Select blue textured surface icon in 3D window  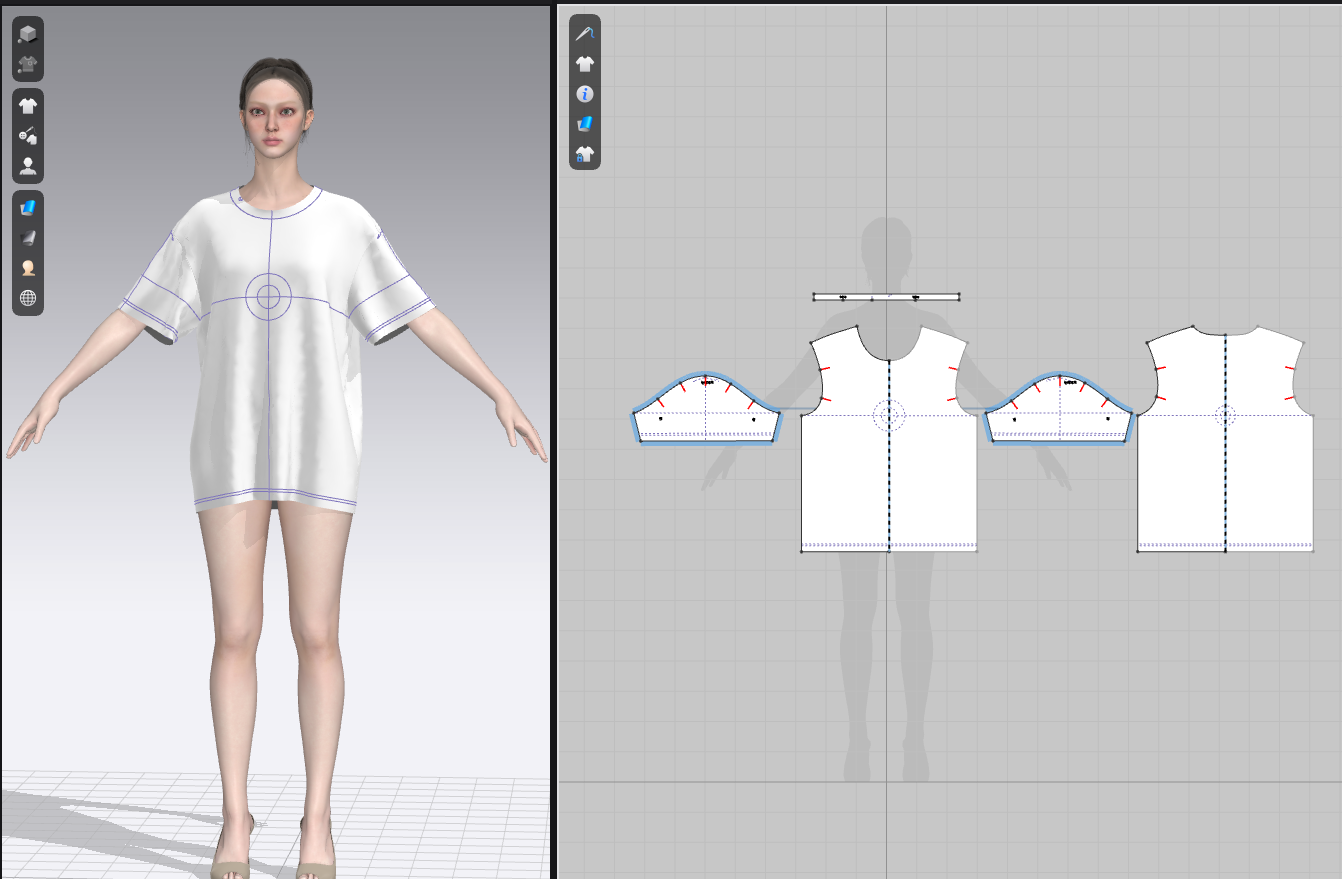click(x=28, y=207)
